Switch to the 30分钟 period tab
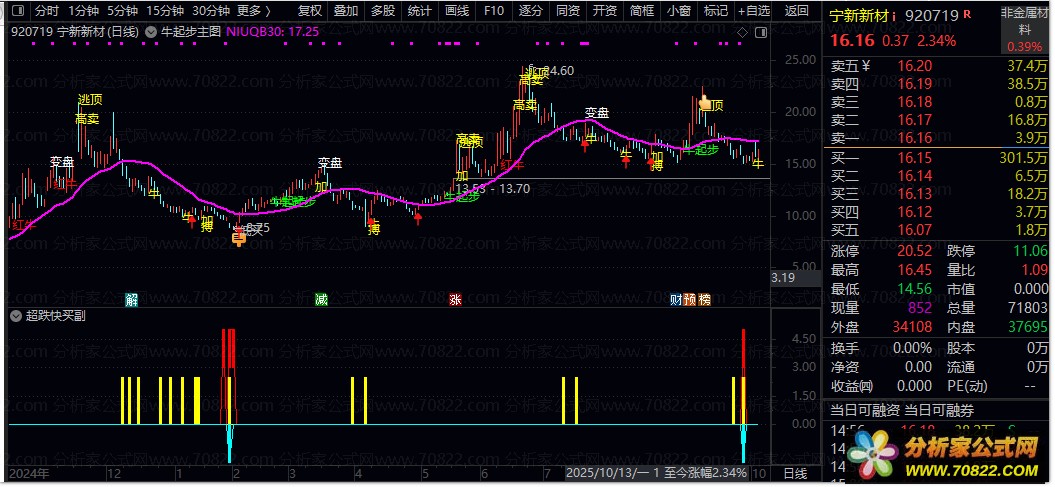 (x=211, y=11)
